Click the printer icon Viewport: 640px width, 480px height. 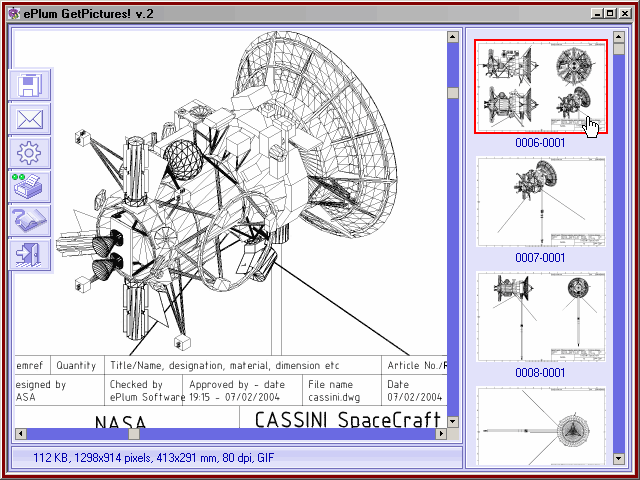29,187
